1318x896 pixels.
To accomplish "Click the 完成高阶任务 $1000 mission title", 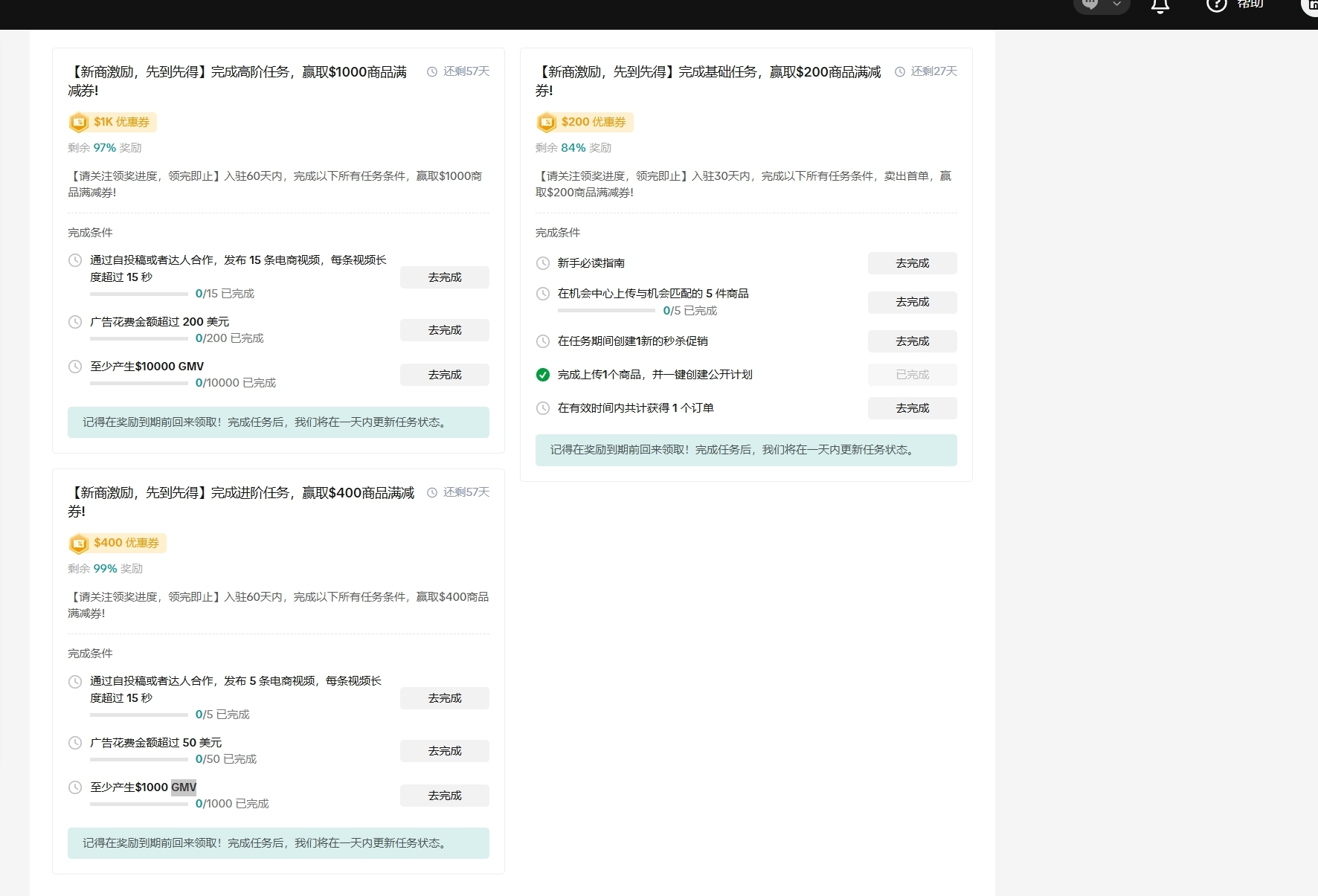I will [237, 81].
